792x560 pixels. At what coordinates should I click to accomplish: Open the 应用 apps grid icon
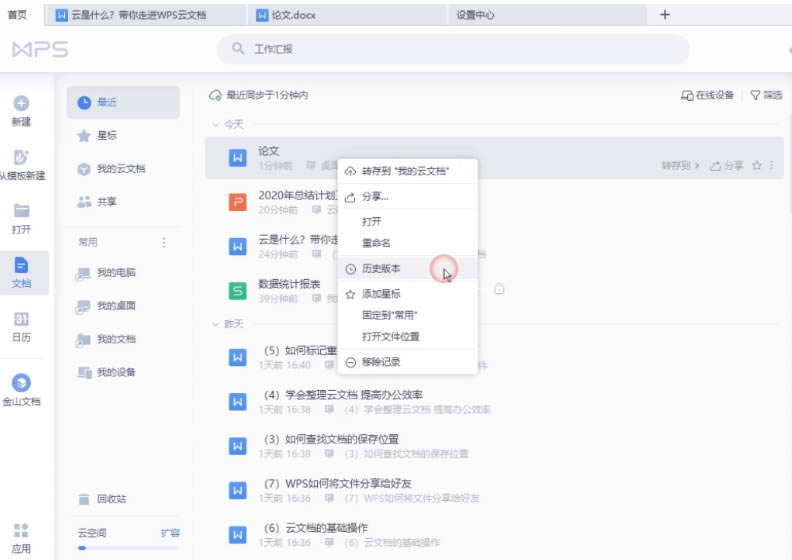pos(21,531)
